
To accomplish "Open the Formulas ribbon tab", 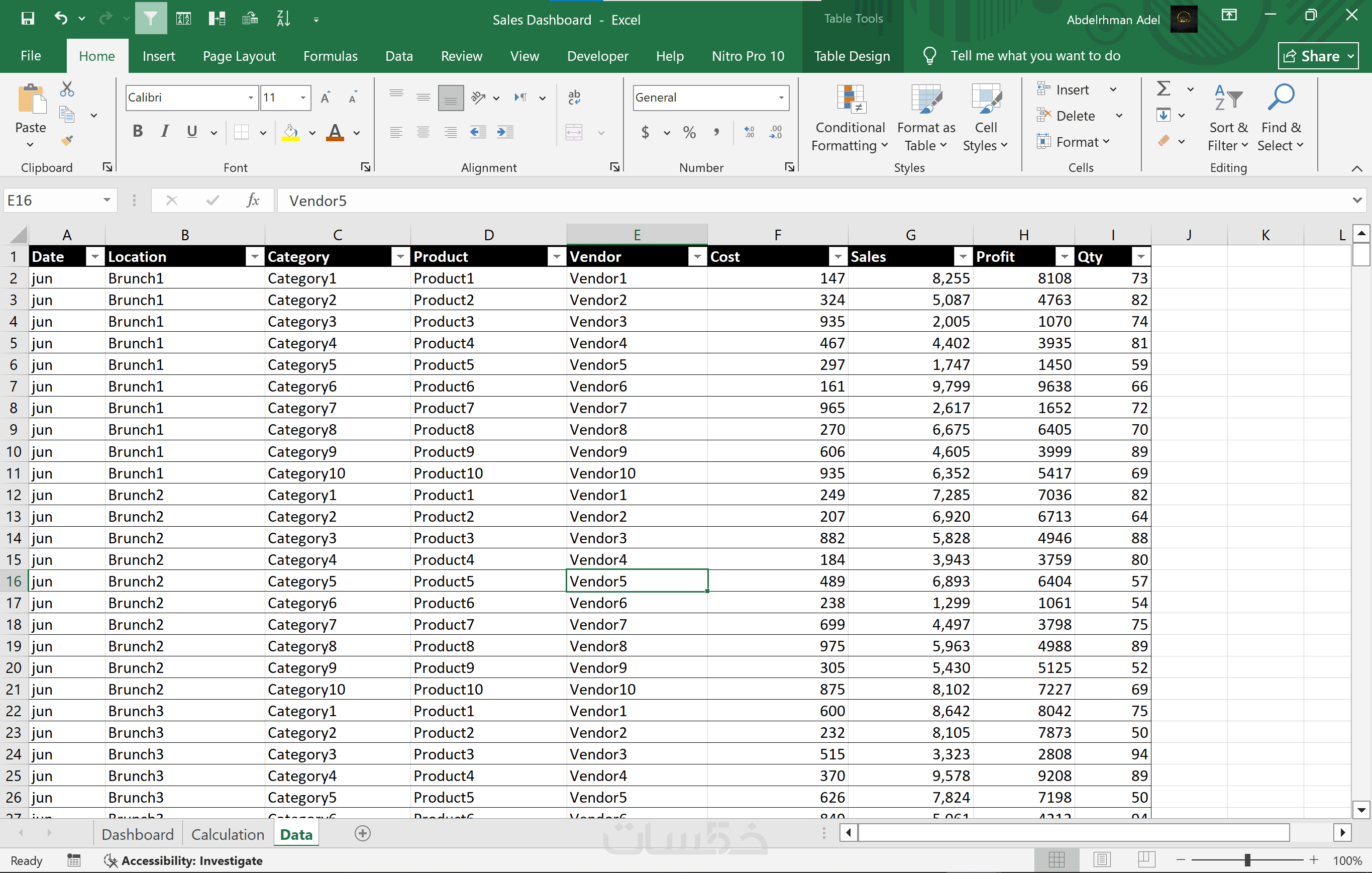I will pos(330,56).
